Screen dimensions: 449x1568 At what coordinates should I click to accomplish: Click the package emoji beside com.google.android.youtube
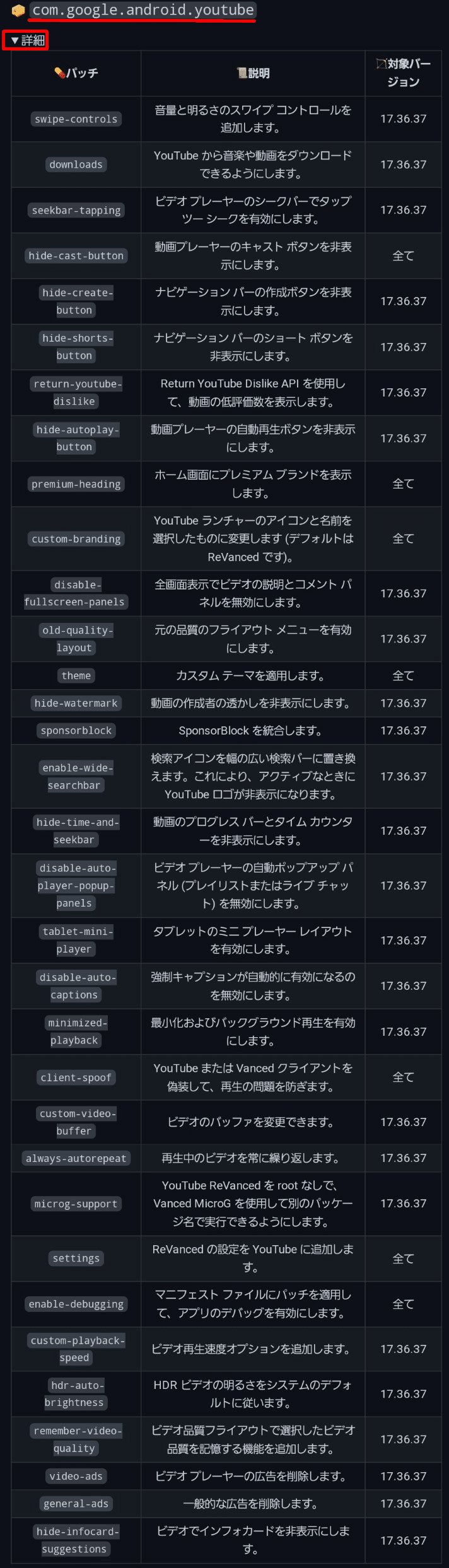point(19,10)
